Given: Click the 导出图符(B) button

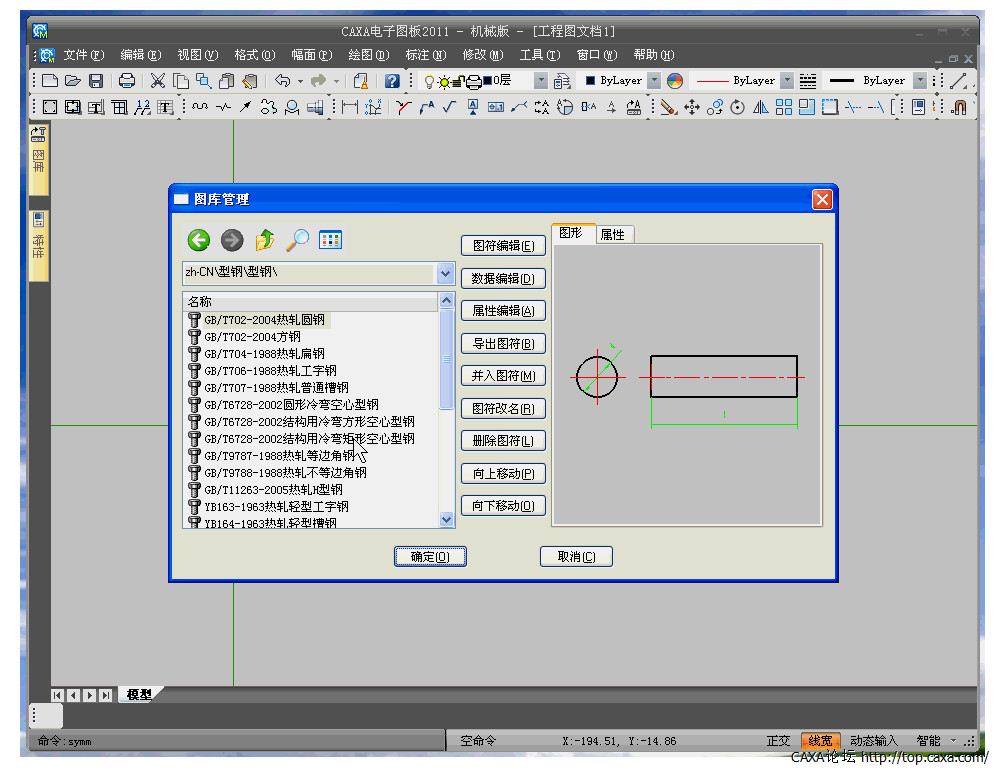Looking at the screenshot, I should click(504, 344).
